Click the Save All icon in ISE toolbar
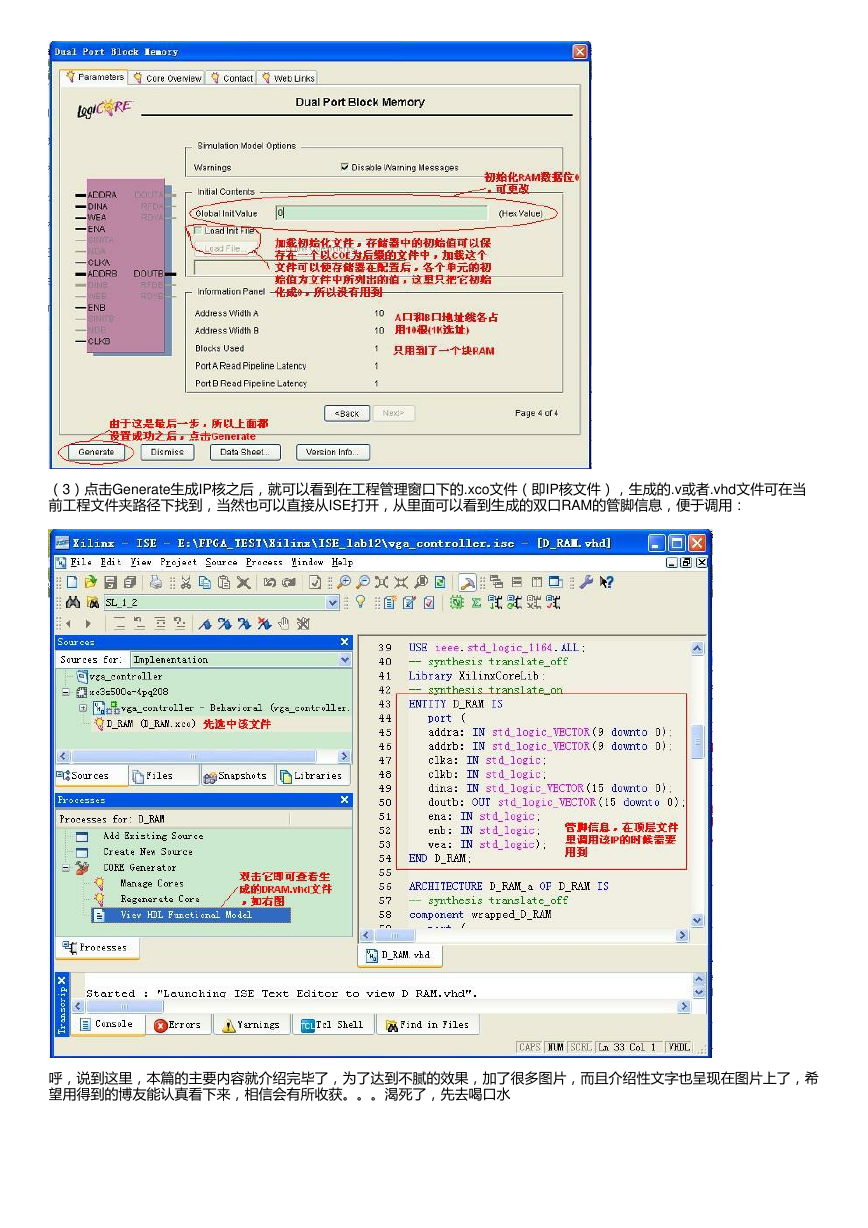The image size is (868, 1228). point(128,582)
